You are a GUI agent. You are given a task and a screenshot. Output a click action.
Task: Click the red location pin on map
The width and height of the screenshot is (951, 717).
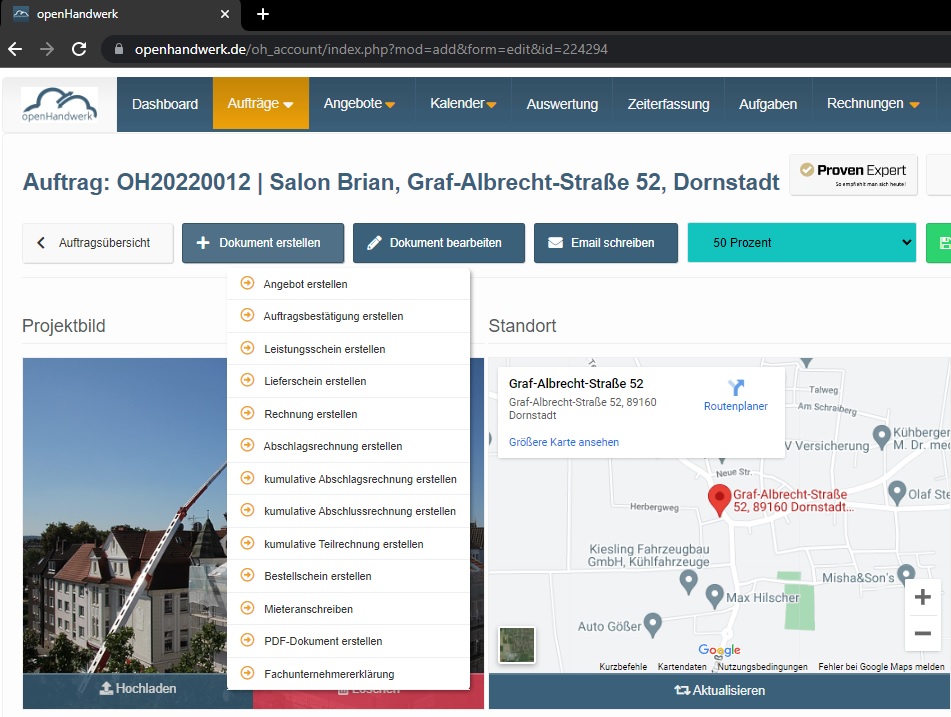tap(719, 499)
